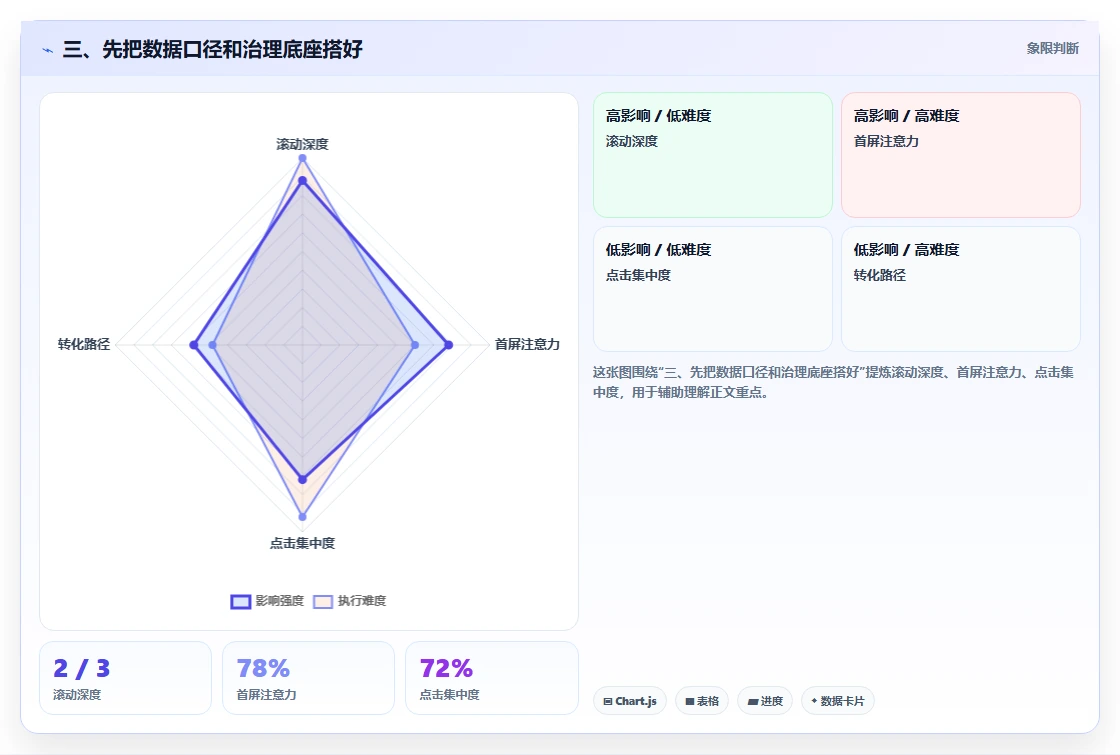
Task: Click 影响强度 data point on 首屏注意力 axis
Action: tap(449, 345)
